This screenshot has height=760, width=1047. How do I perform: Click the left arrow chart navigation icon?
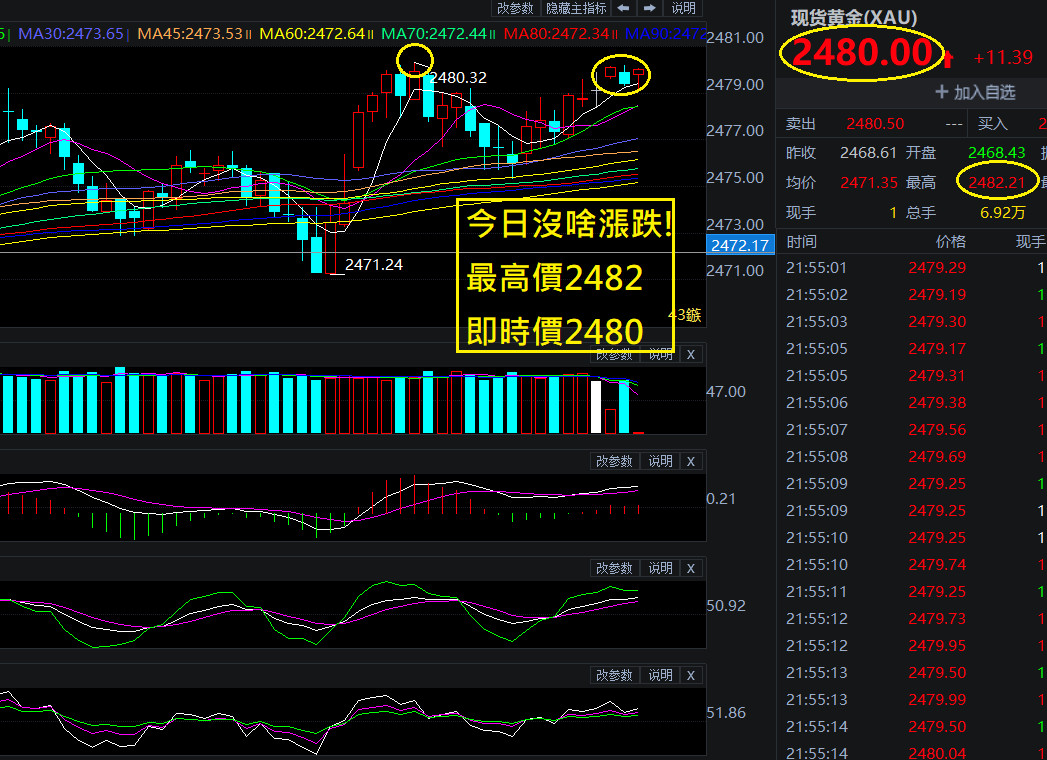click(623, 8)
